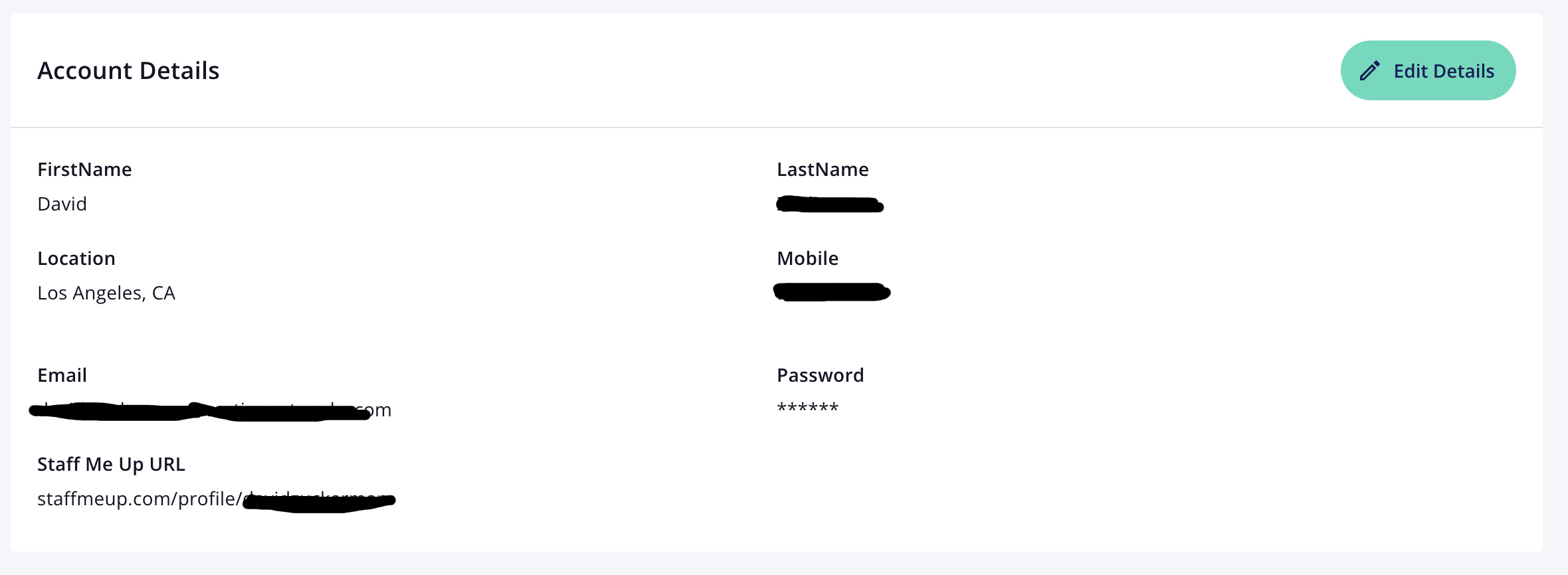Click the Password label
This screenshot has width=1568, height=575.
click(x=821, y=375)
